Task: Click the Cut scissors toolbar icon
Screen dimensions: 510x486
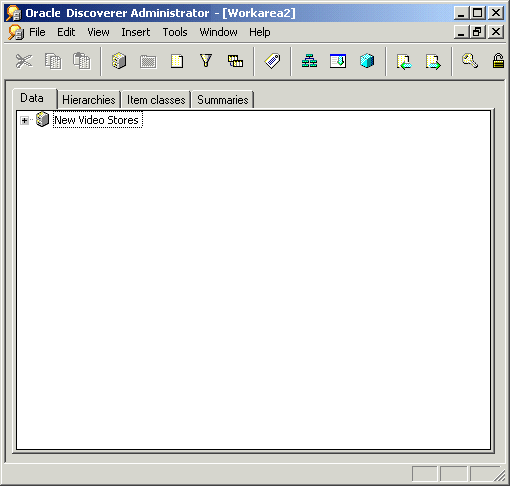Action: tap(24, 61)
